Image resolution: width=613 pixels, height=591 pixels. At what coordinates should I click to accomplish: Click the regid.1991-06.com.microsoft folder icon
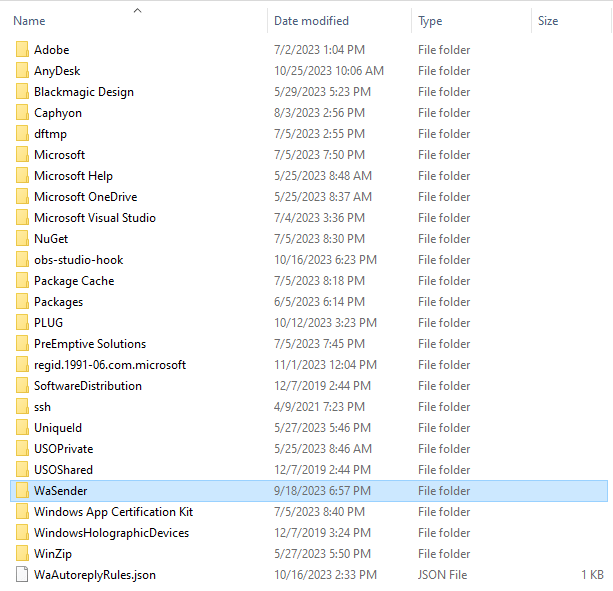(x=22, y=365)
